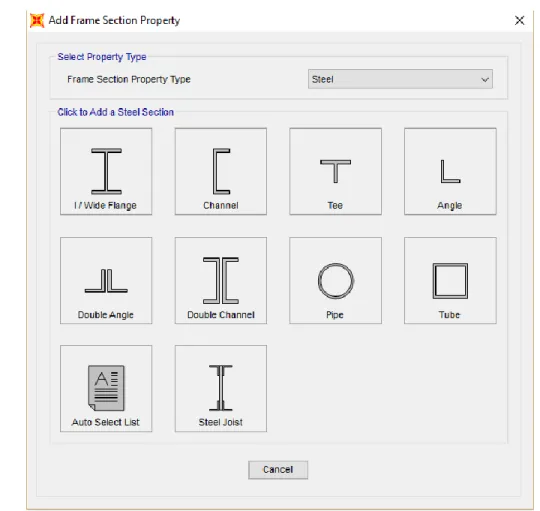This screenshot has width=540, height=511.
Task: Add a Tube steel section
Action: click(x=450, y=280)
